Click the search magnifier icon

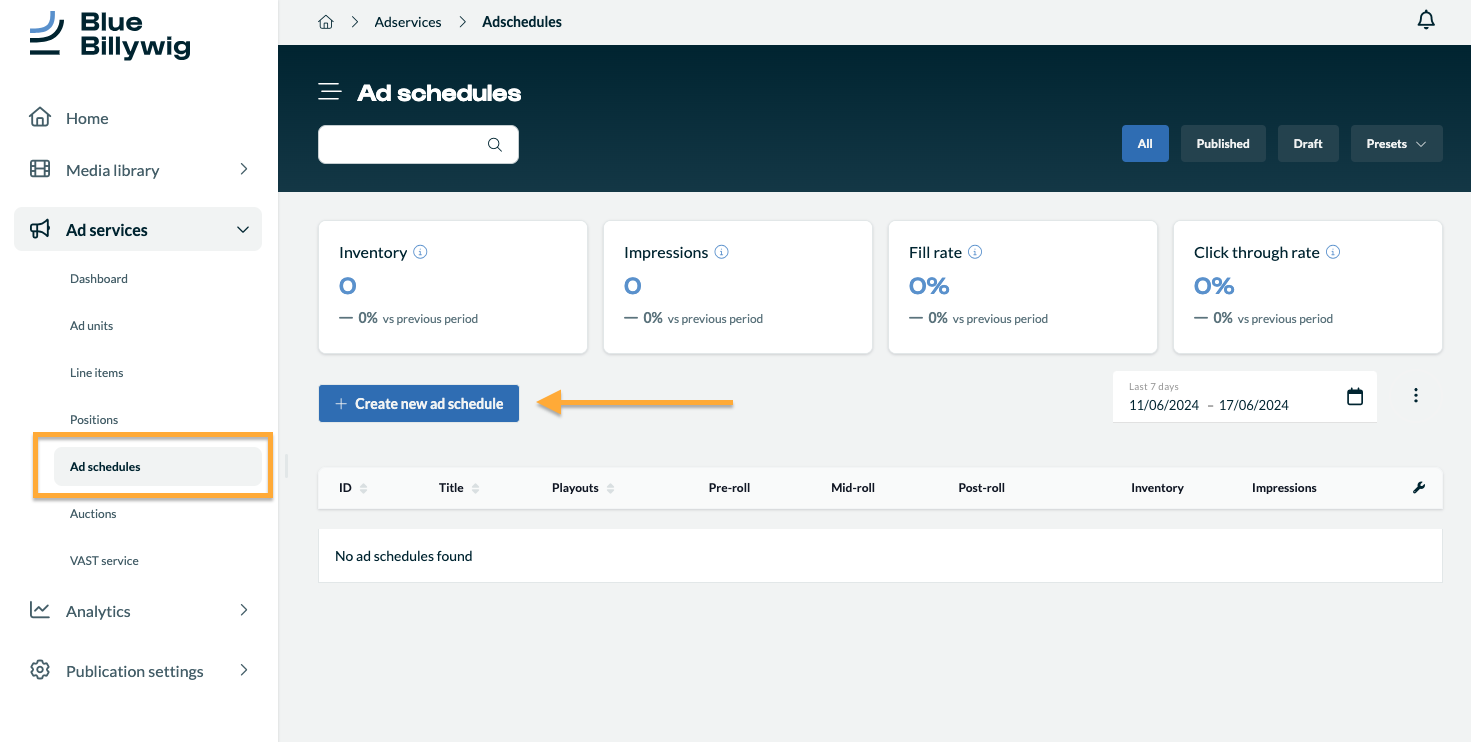coord(494,144)
